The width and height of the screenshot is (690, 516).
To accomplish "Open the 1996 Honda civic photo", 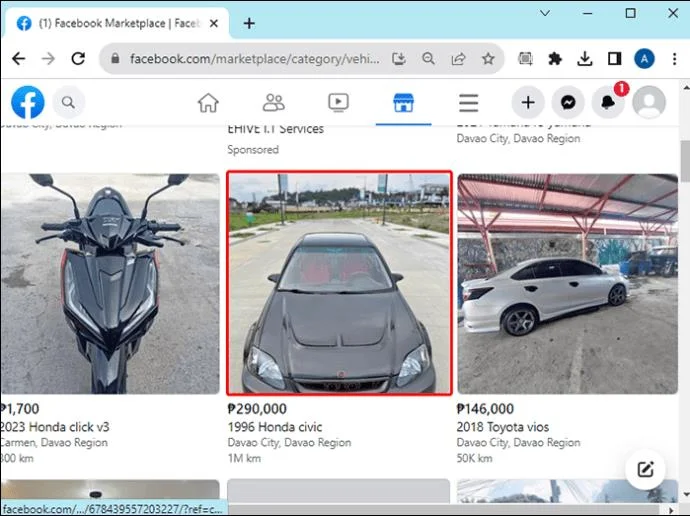I will click(x=339, y=283).
